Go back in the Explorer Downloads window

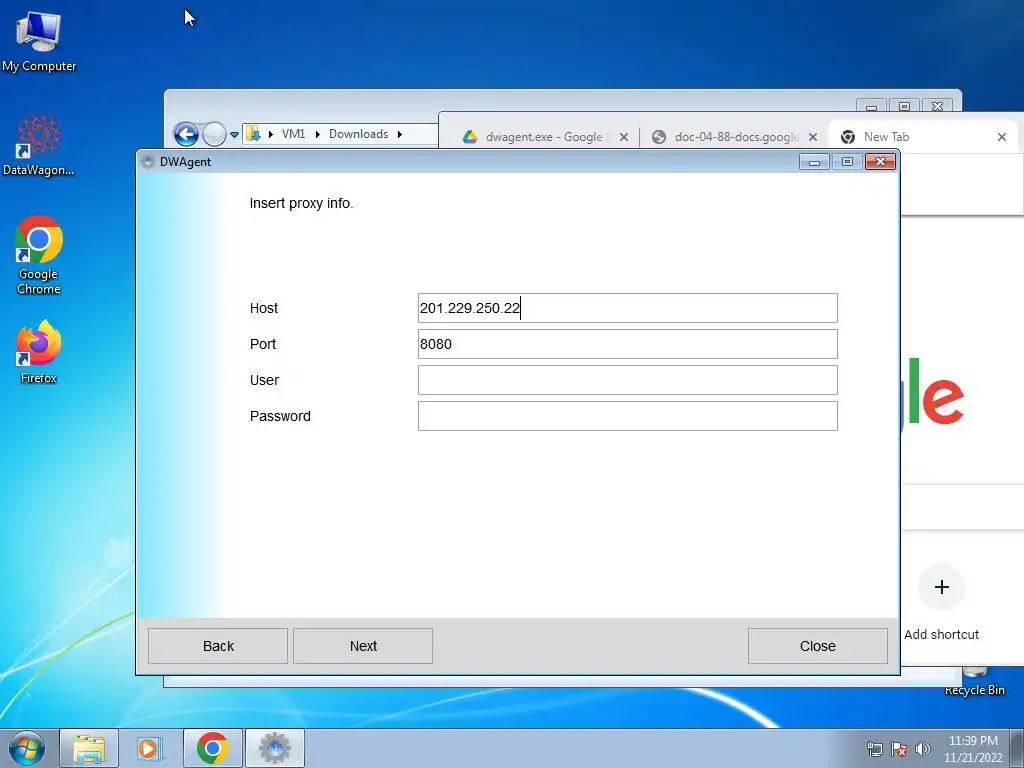coord(186,135)
